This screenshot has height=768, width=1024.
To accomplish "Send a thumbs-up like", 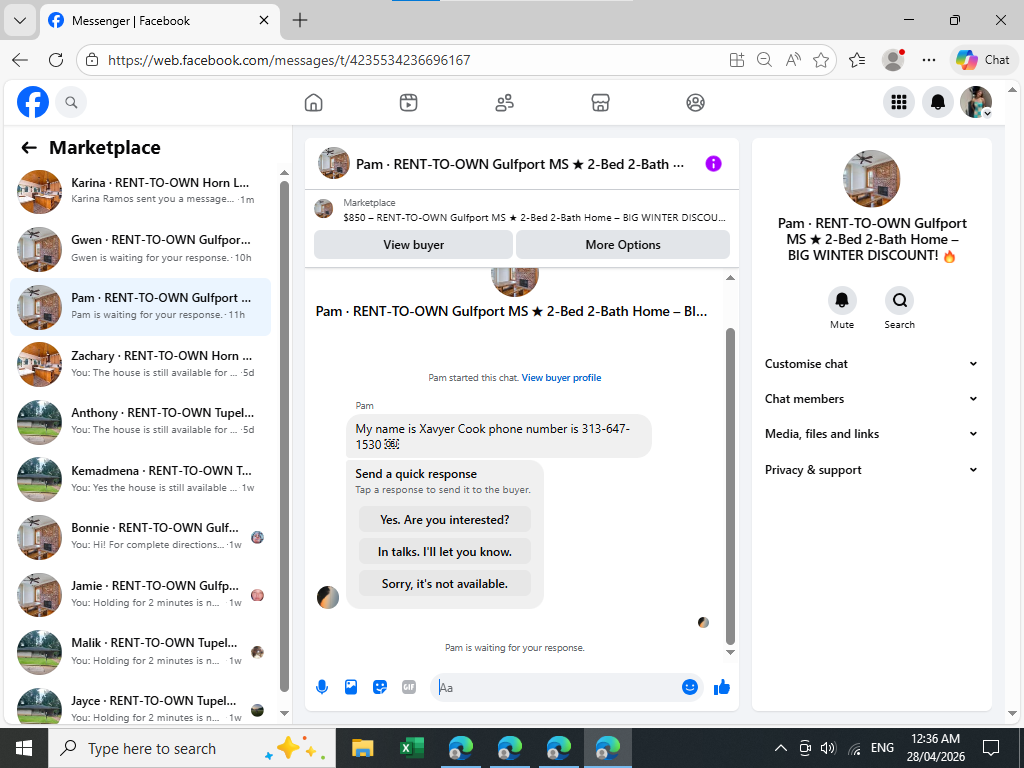I will click(722, 687).
